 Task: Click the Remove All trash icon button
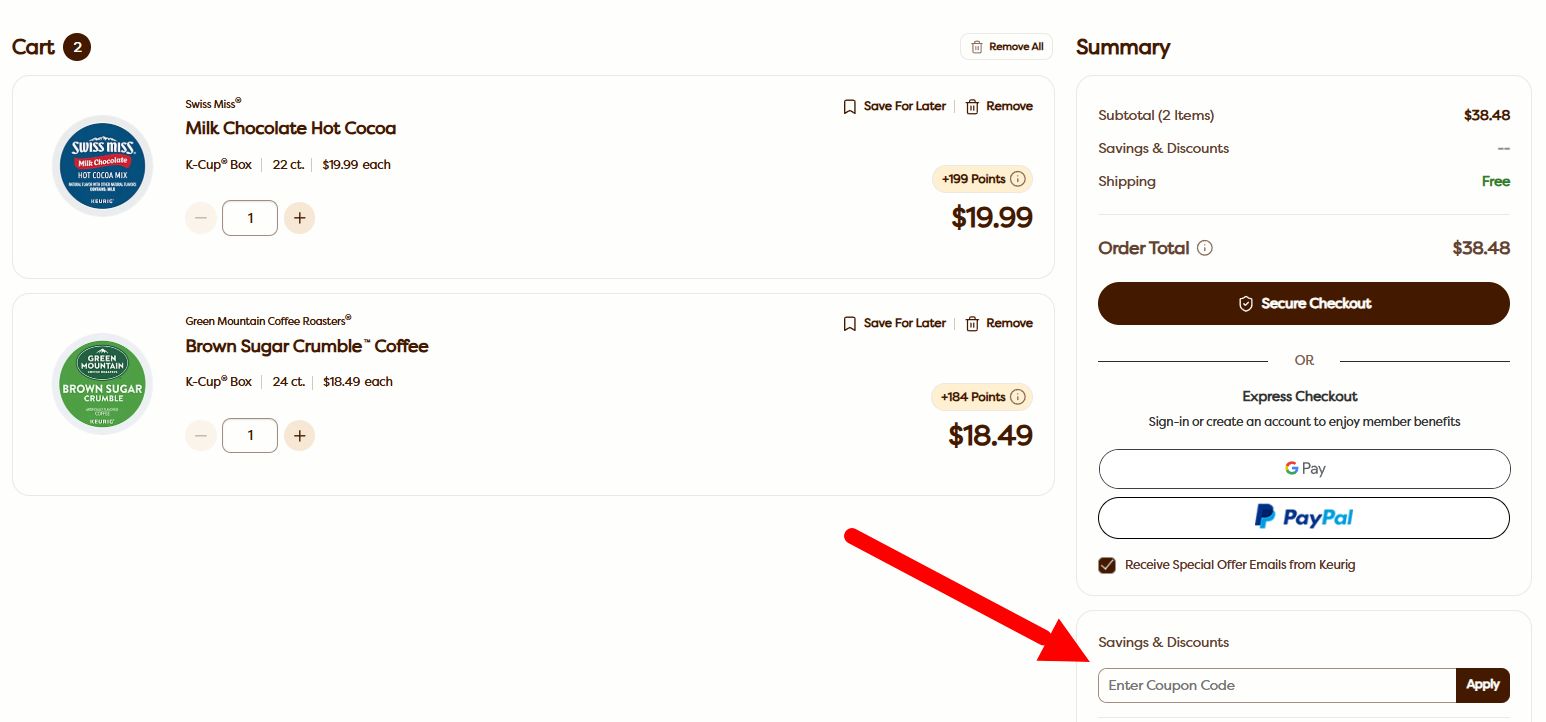(x=1006, y=47)
